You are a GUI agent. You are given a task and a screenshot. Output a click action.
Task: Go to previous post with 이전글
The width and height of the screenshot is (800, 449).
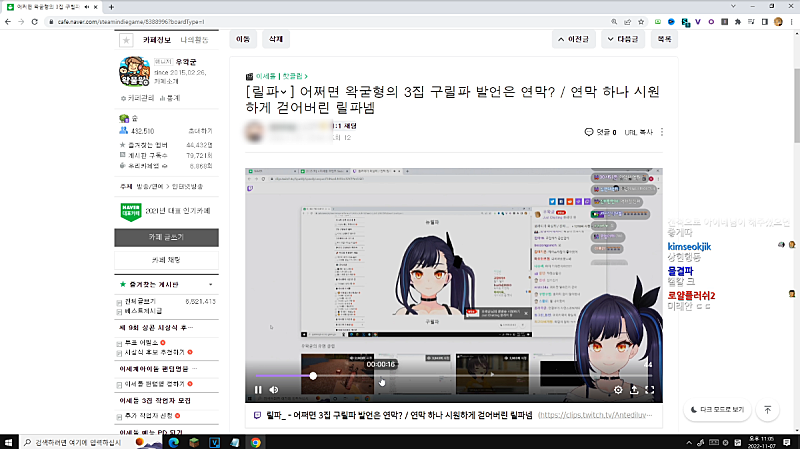(580, 39)
